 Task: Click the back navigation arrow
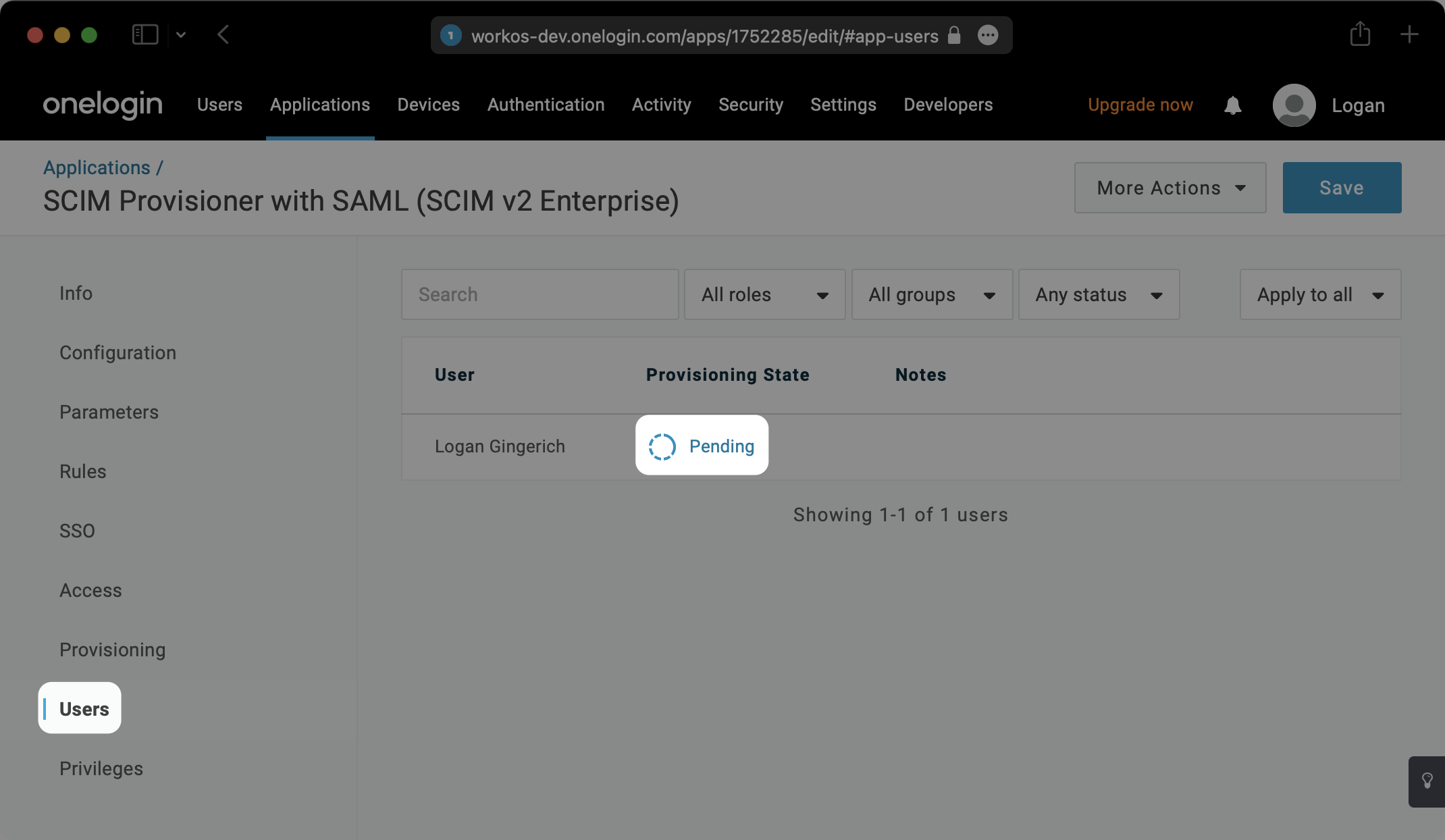click(224, 34)
